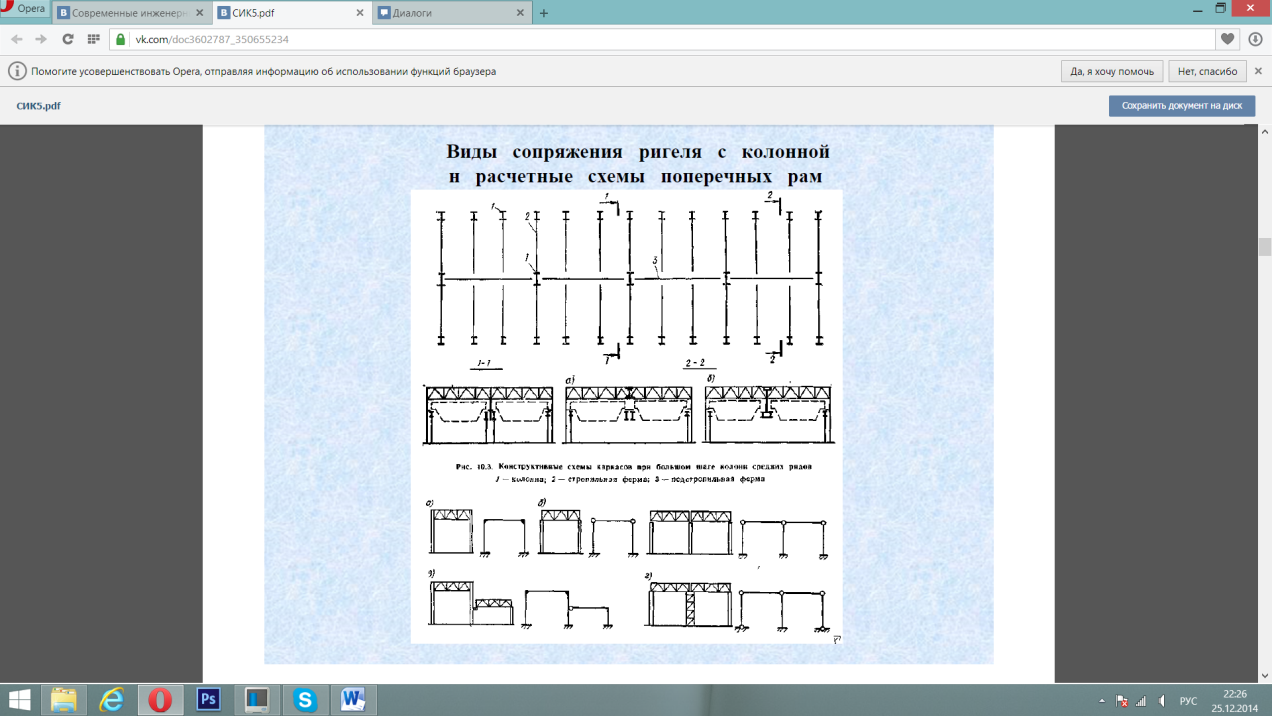Image resolution: width=1272 pixels, height=716 pixels.
Task: Launch Internet Explorer from taskbar
Action: coord(111,699)
